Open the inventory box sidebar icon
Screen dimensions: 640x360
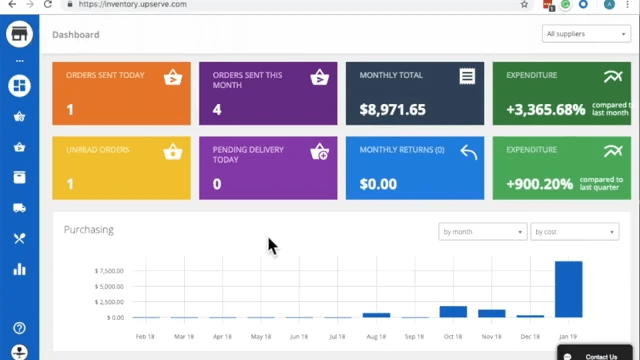[19, 177]
